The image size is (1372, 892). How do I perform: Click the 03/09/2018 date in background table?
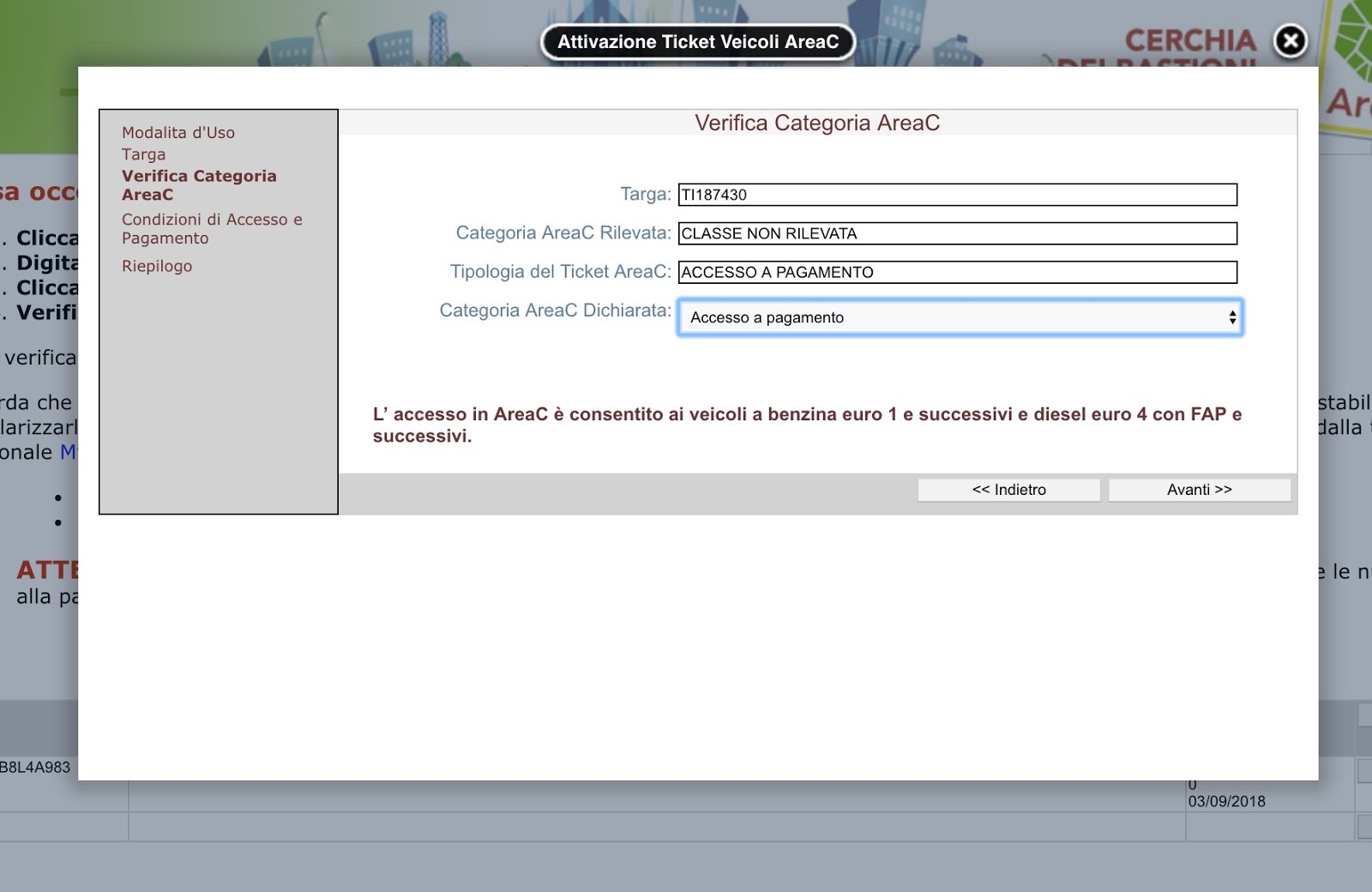click(x=1226, y=801)
